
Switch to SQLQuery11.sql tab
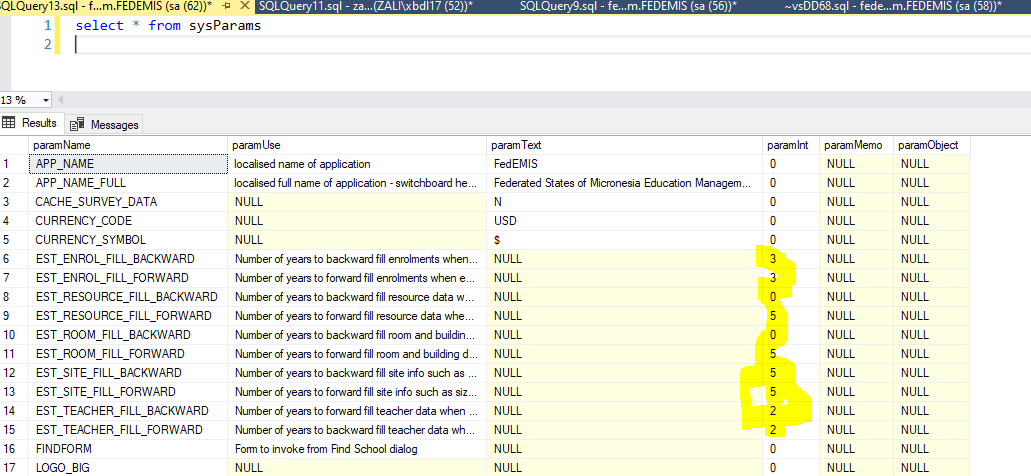365,7
